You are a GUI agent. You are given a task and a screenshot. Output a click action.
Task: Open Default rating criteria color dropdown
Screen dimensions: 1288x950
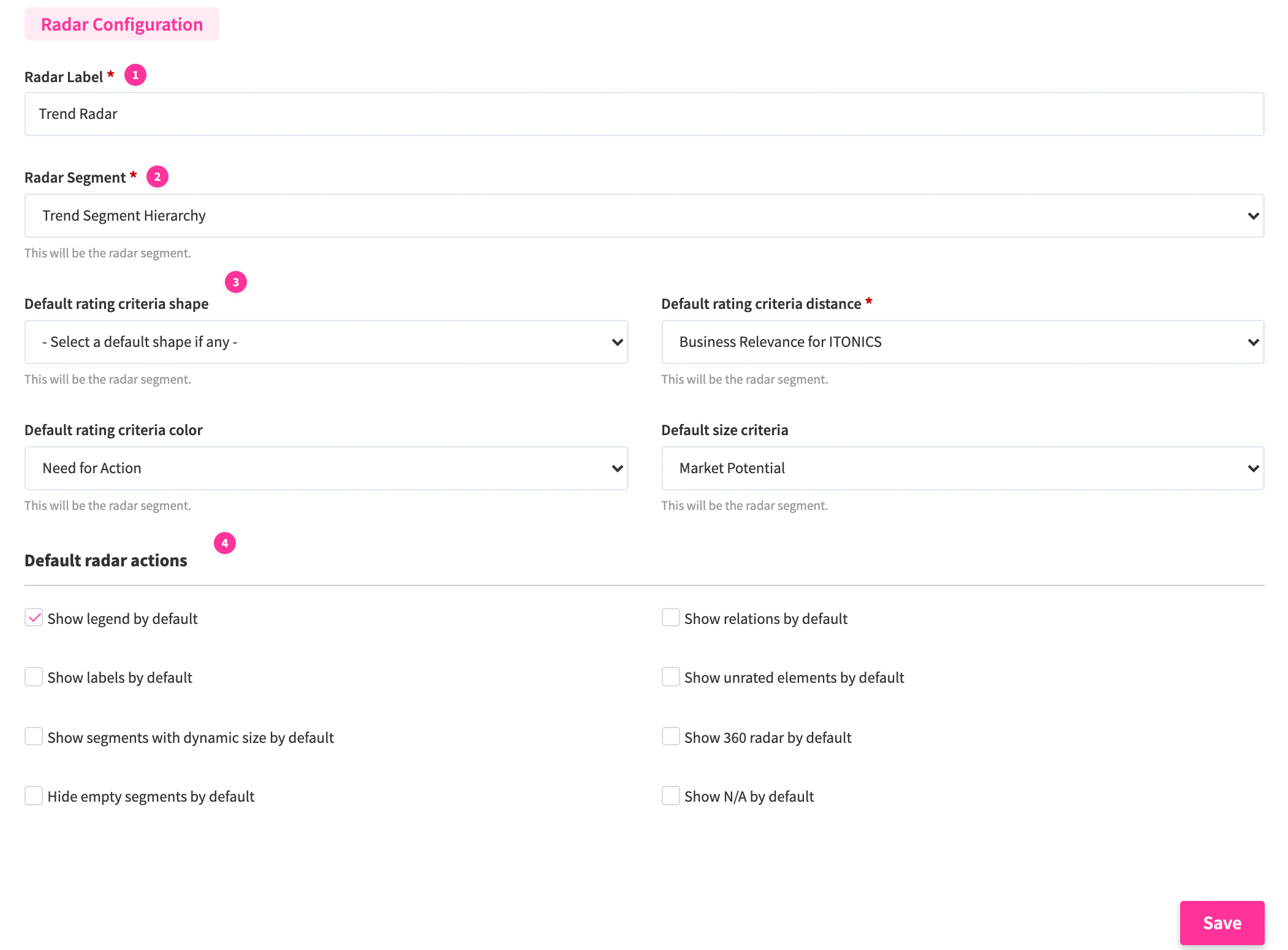[x=326, y=468]
